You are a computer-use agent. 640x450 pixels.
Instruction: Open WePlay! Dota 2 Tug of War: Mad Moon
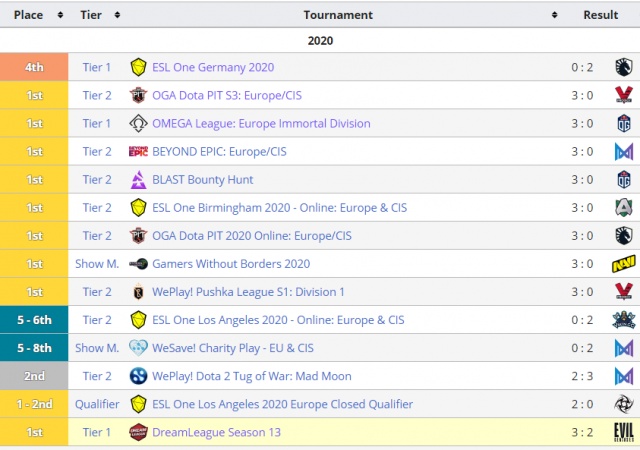click(x=251, y=376)
